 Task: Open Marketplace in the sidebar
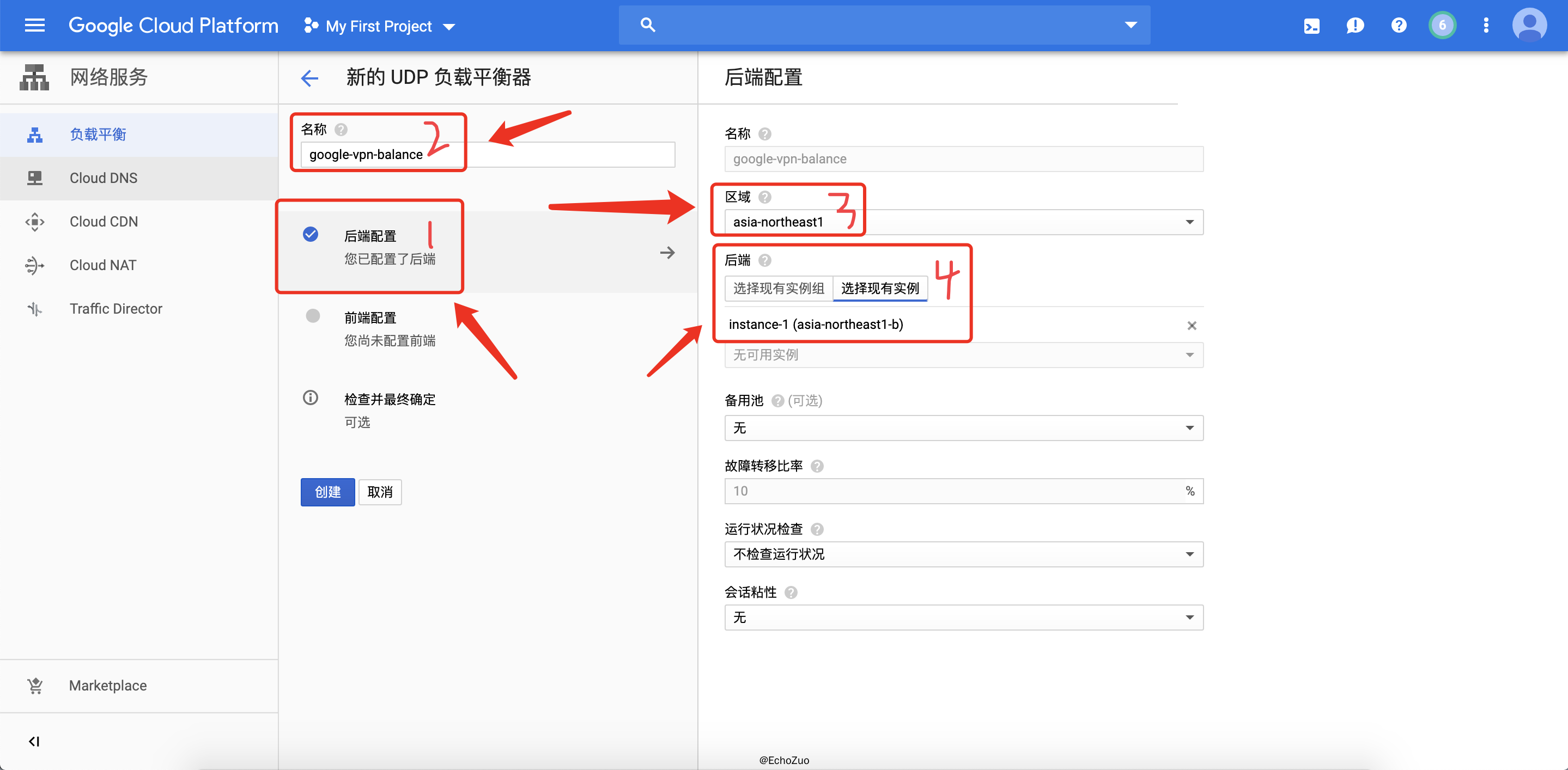pos(139,686)
